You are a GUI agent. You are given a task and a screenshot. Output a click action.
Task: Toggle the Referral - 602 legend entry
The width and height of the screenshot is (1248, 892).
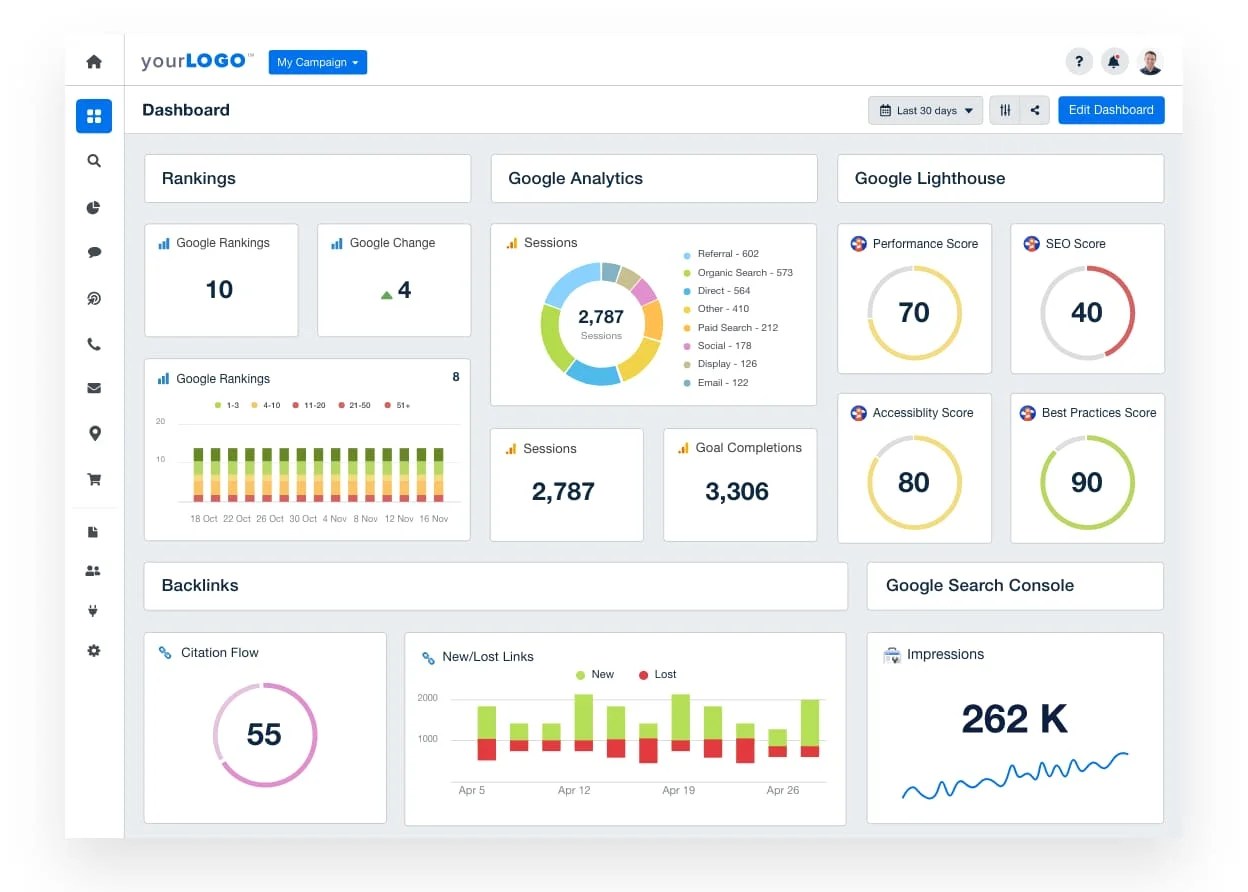tap(721, 254)
